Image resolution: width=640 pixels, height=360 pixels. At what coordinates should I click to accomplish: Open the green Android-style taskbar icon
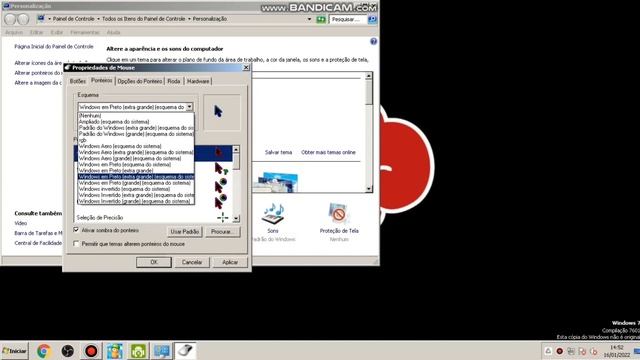tap(138, 351)
